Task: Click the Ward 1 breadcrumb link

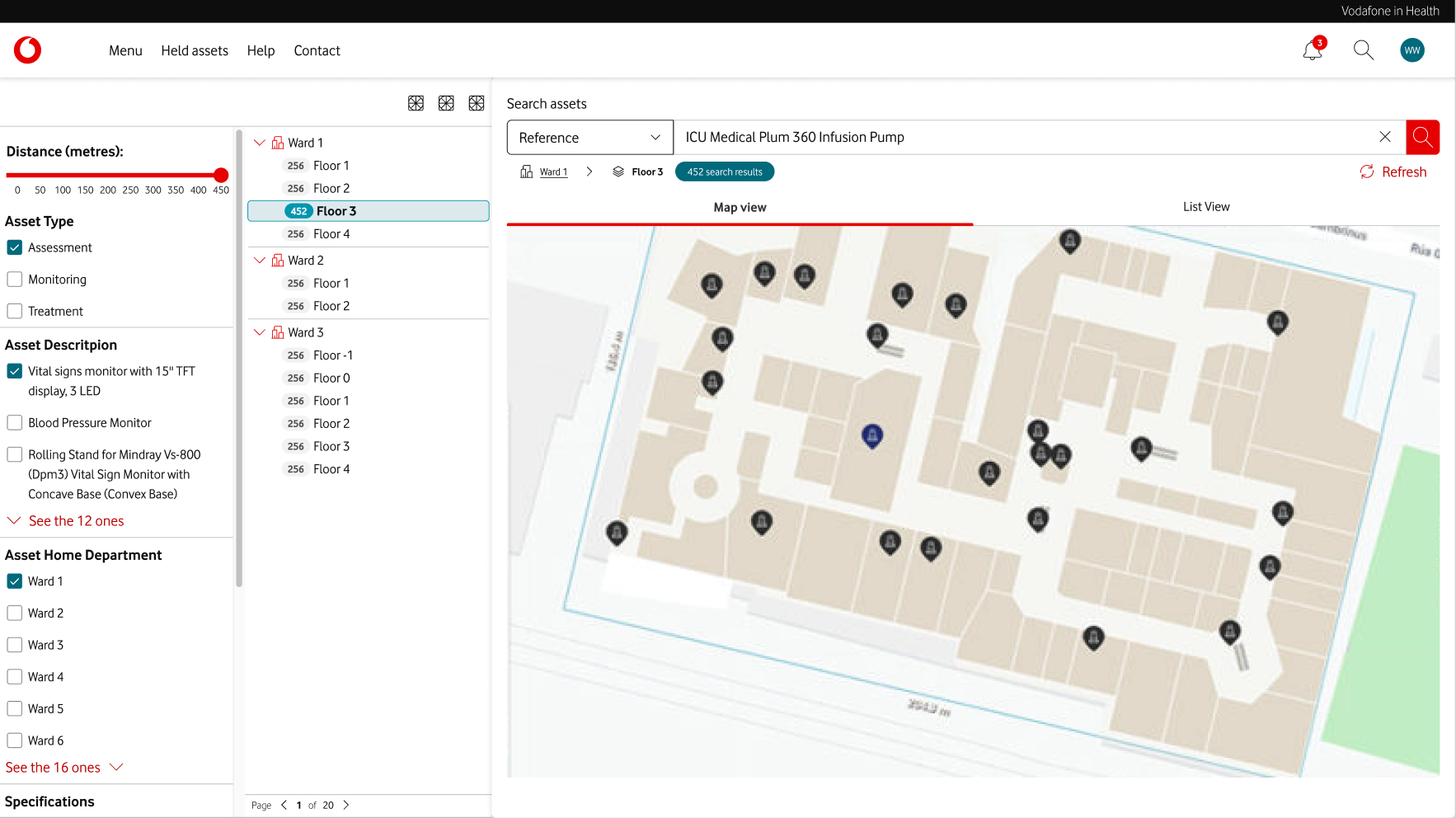Action: click(553, 172)
